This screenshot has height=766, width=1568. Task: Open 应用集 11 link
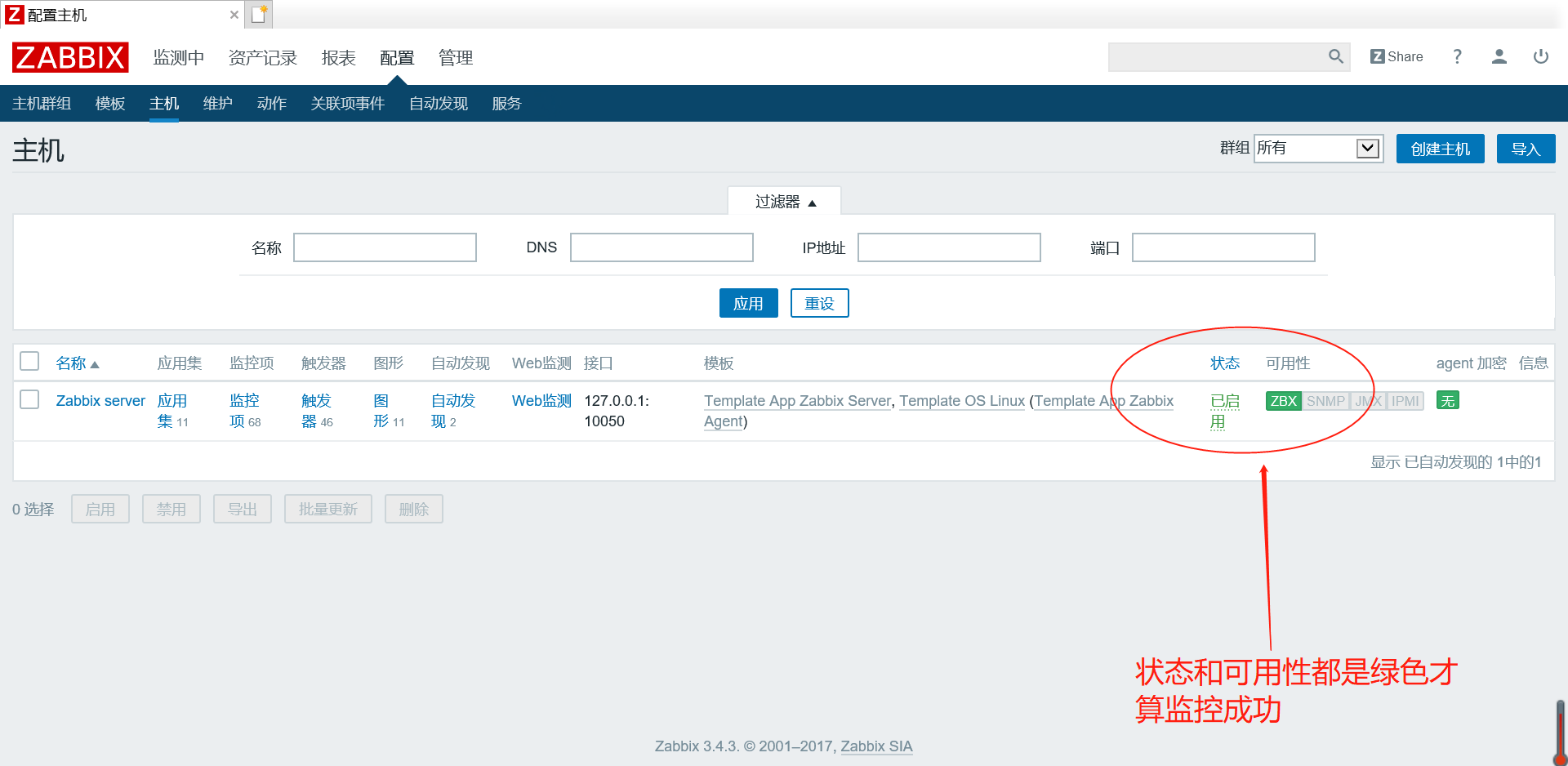click(172, 411)
